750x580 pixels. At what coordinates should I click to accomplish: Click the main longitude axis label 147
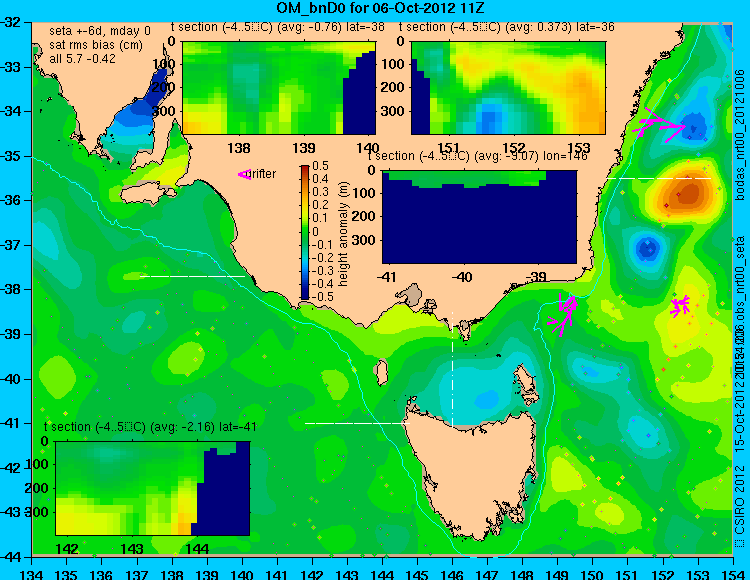(x=488, y=574)
